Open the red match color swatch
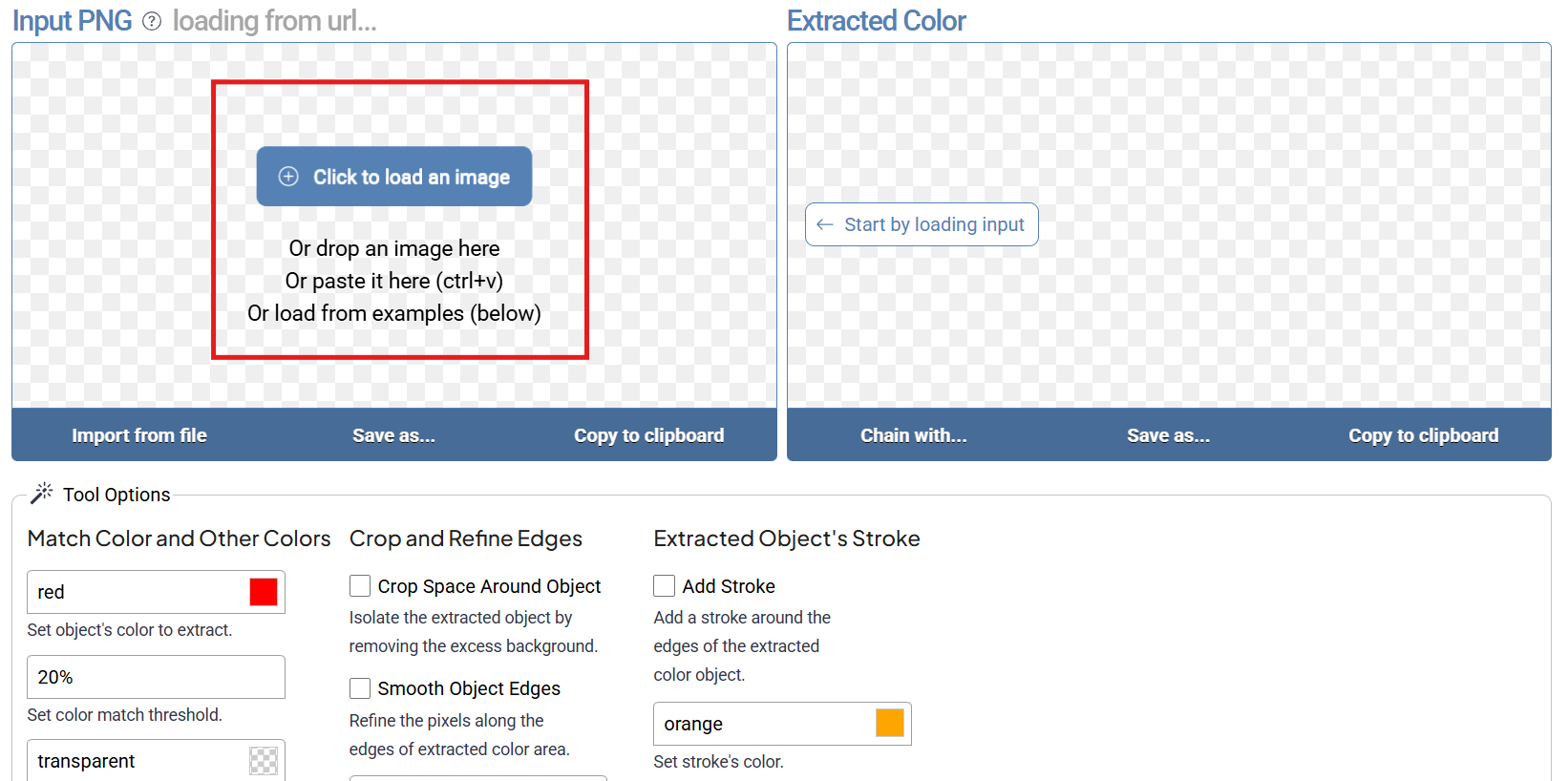Screen dimensions: 1568x781 [x=264, y=592]
